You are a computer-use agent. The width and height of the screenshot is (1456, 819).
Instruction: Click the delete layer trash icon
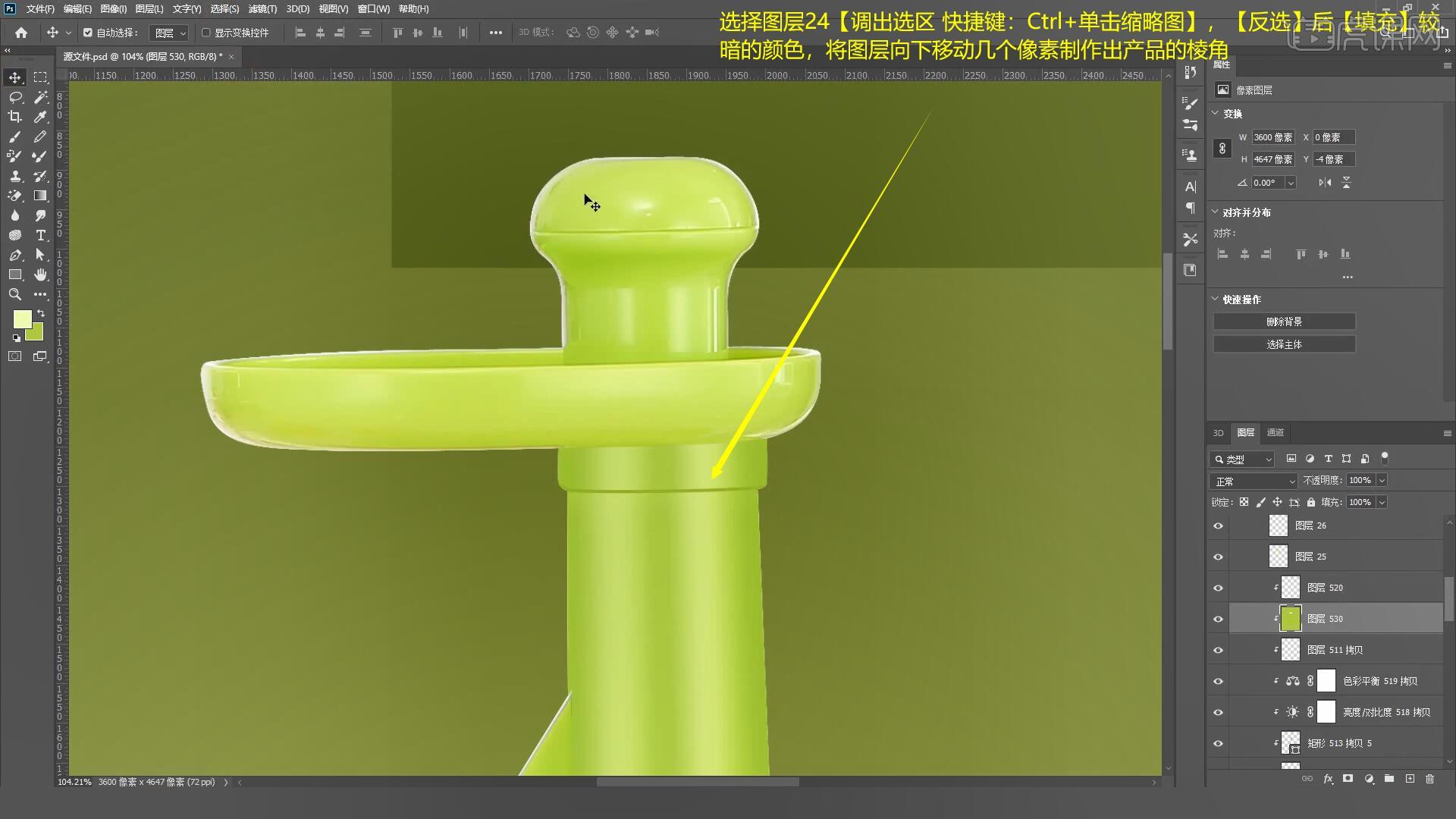point(1429,779)
